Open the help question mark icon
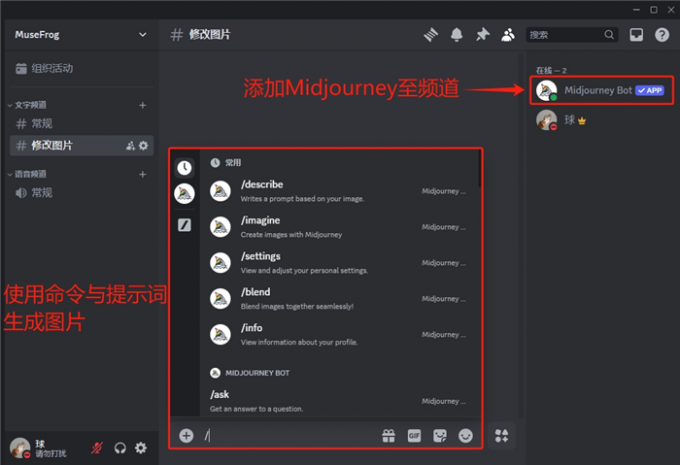This screenshot has width=680, height=465. point(662,35)
